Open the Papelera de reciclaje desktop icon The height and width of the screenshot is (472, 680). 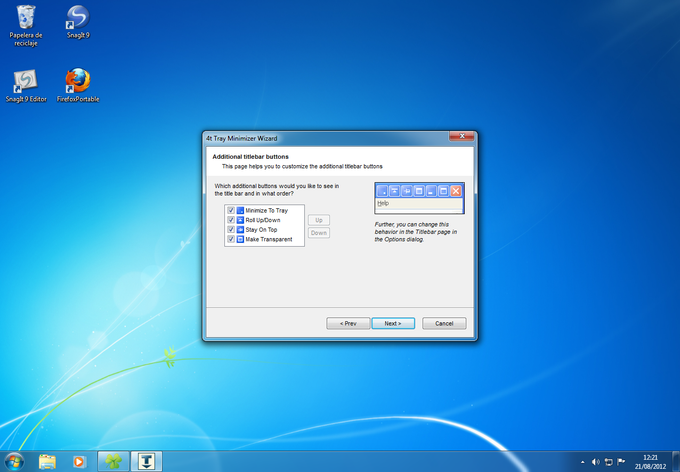pos(26,26)
